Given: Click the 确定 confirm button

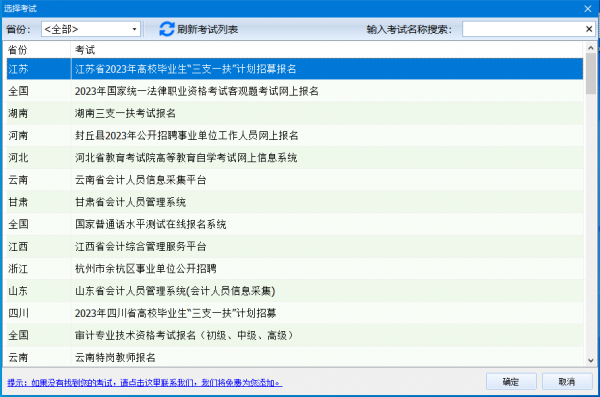Looking at the screenshot, I should coord(511,381).
